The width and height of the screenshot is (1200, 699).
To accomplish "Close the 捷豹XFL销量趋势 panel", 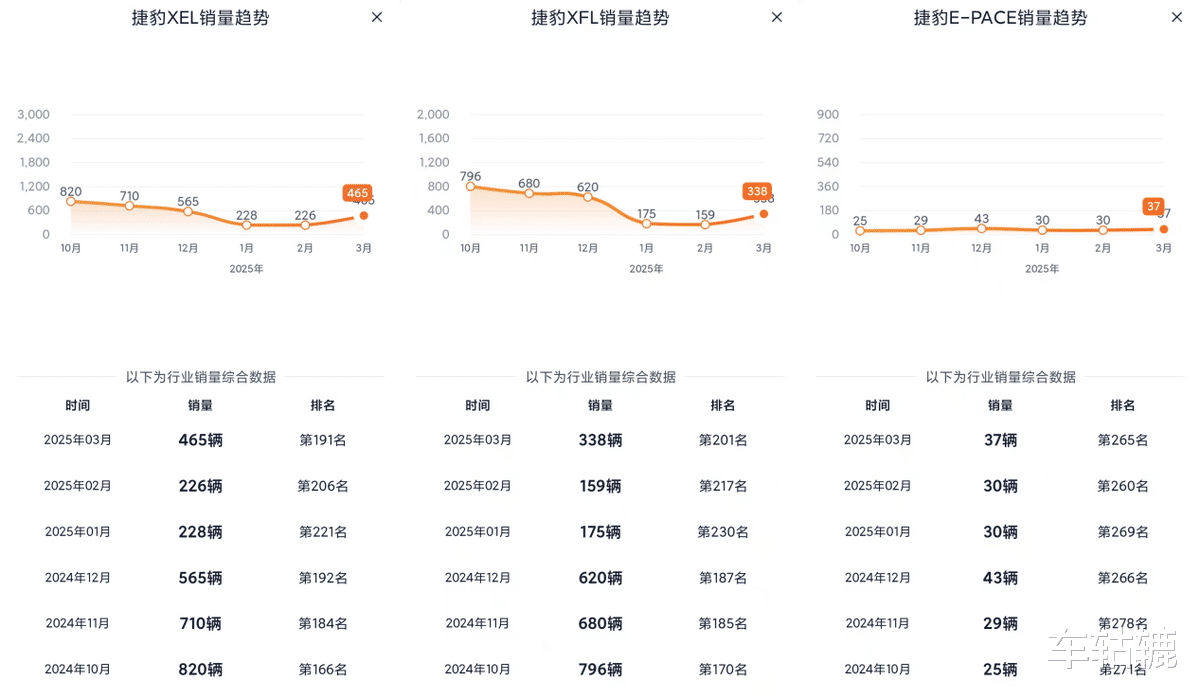I will 777,17.
